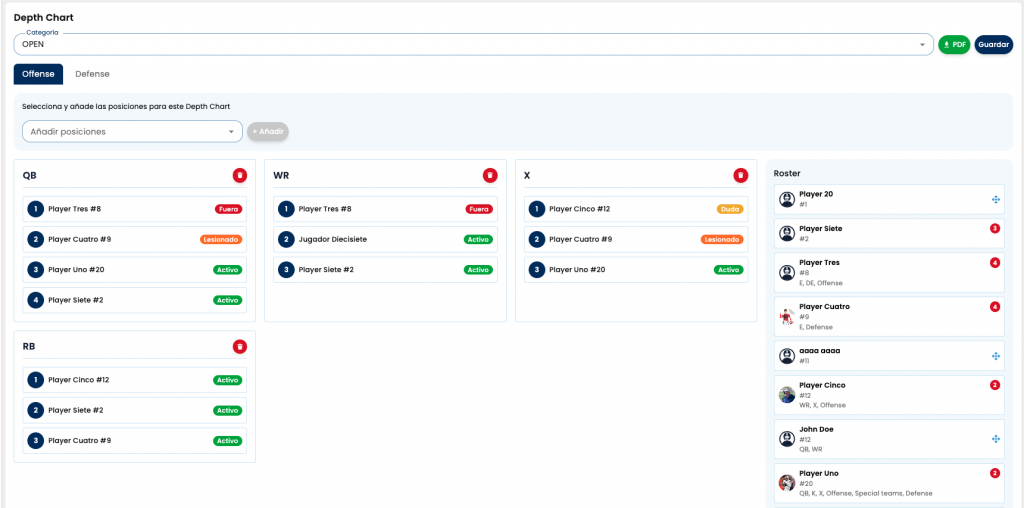
Task: Delete the WR position card
Action: click(x=490, y=175)
